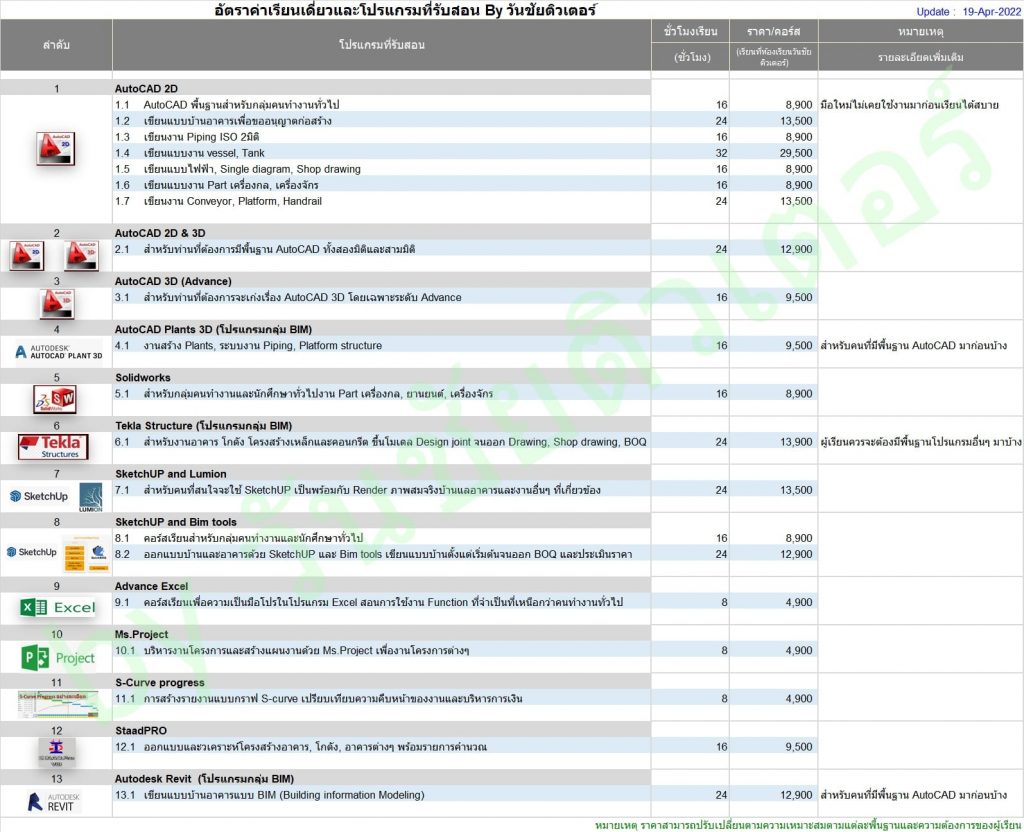1024x832 pixels.
Task: Click the Excel logo
Action: tap(57, 608)
